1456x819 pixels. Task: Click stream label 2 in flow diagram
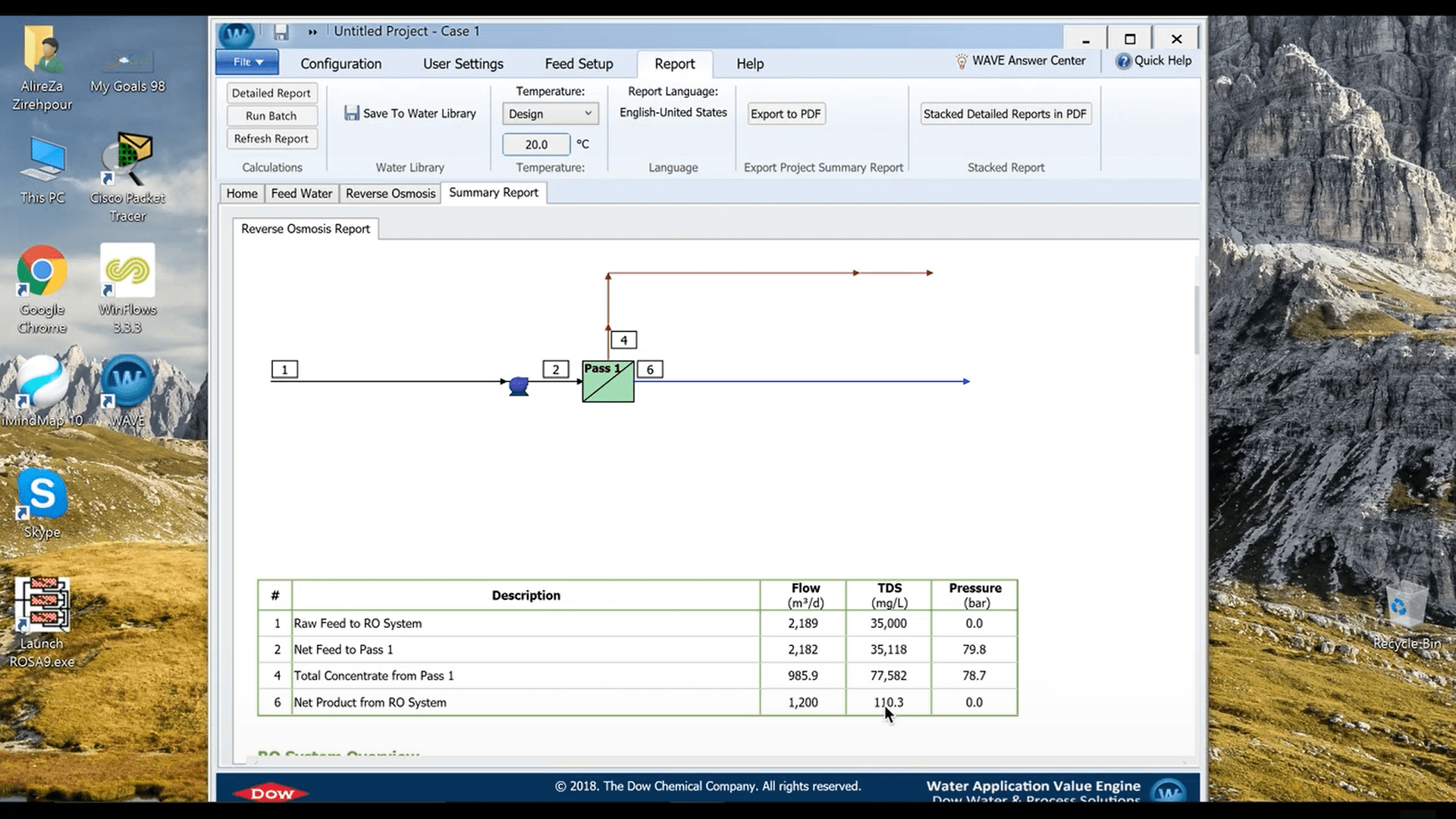point(556,369)
